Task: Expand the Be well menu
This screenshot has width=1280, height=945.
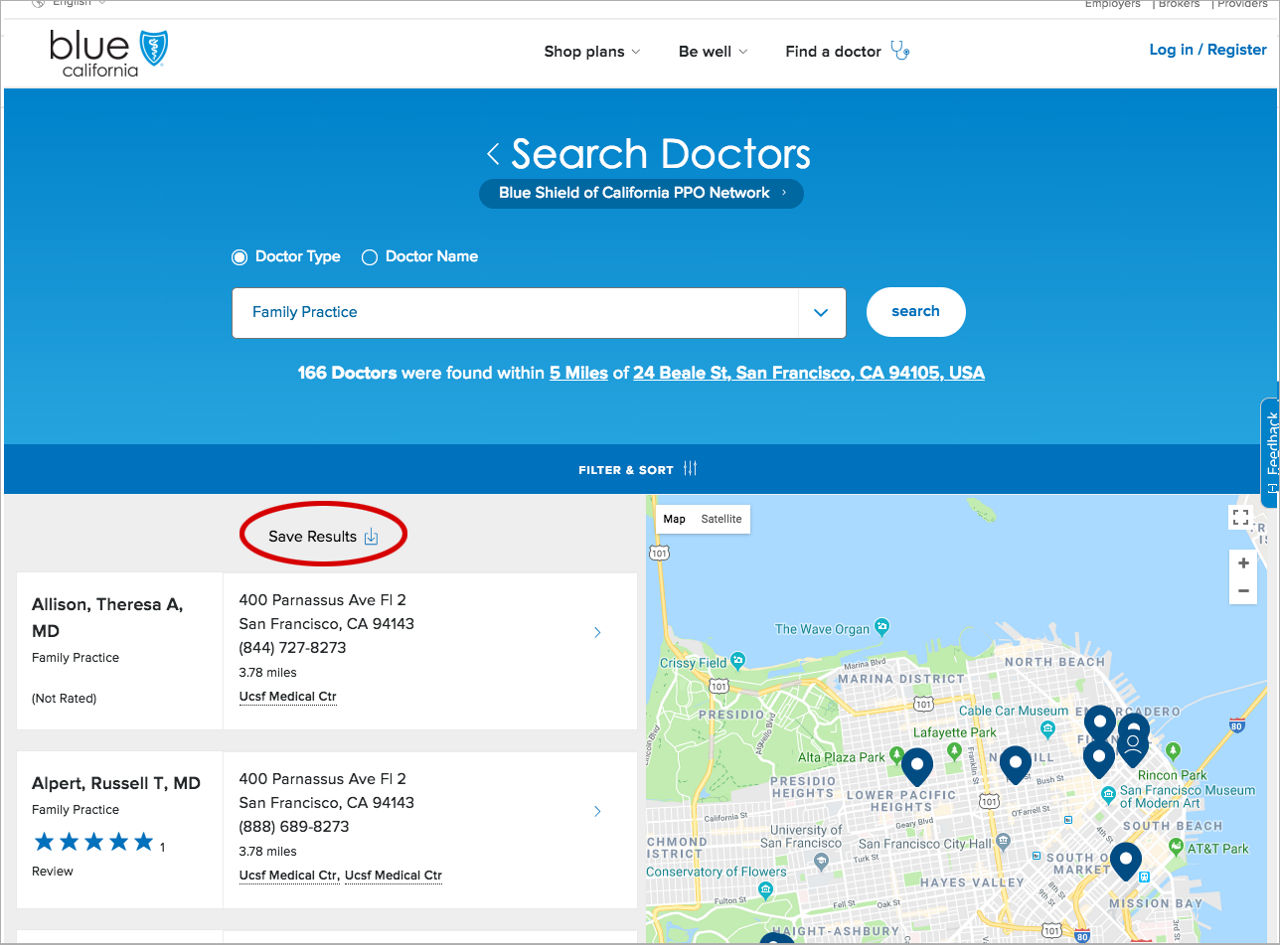Action: point(712,52)
